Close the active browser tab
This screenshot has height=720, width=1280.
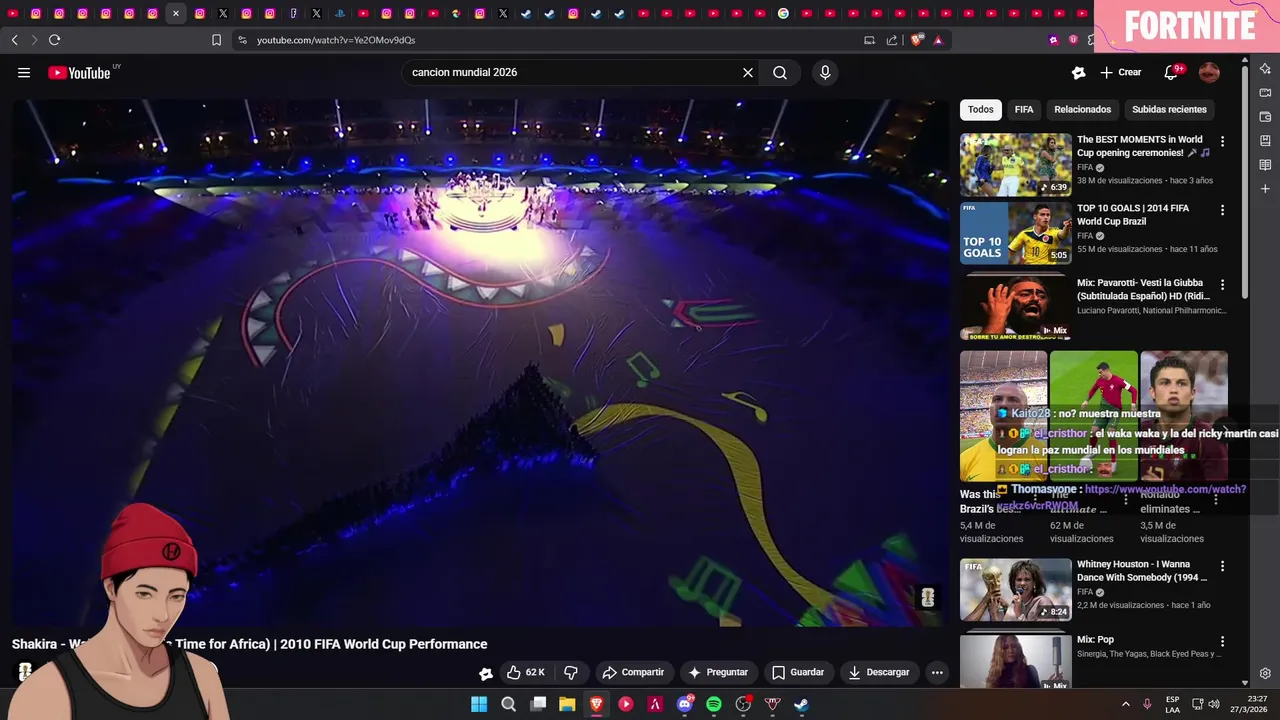176,14
